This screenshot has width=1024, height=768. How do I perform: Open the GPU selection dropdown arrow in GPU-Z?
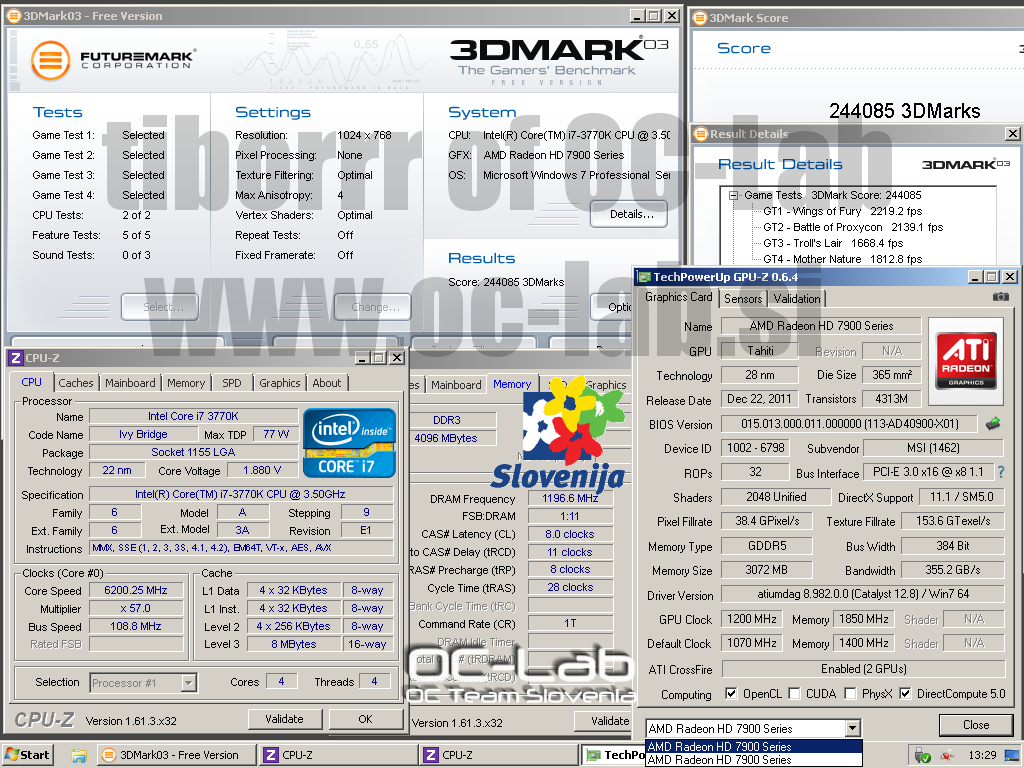coord(852,728)
